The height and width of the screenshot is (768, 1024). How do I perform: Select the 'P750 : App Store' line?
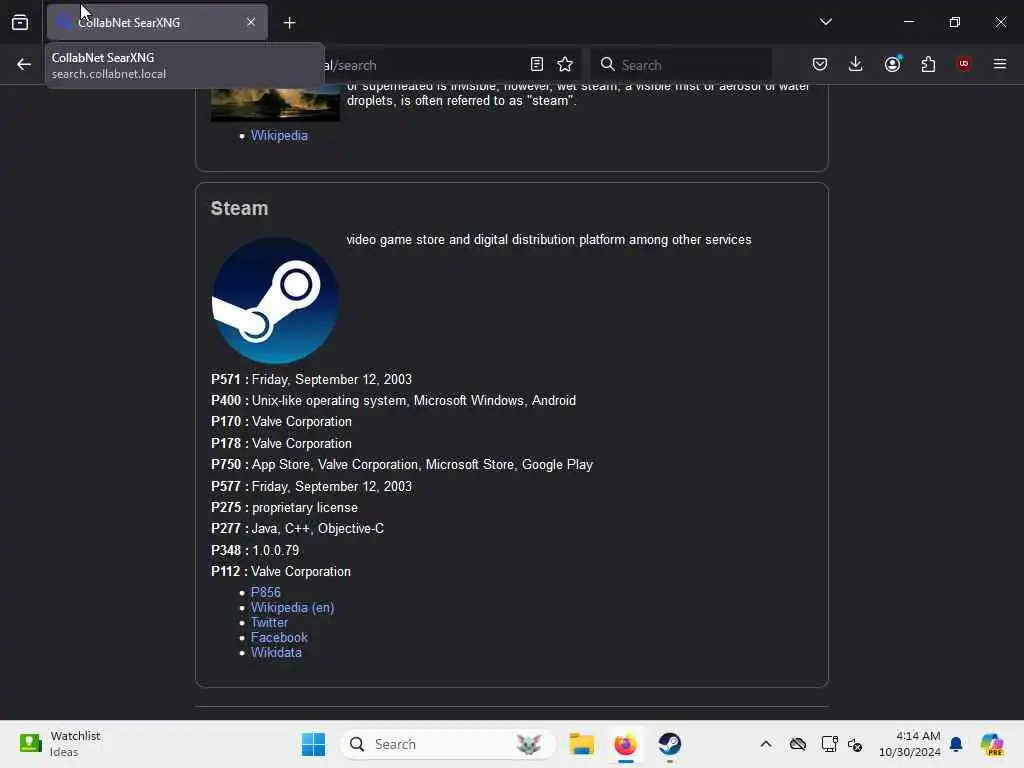[402, 464]
